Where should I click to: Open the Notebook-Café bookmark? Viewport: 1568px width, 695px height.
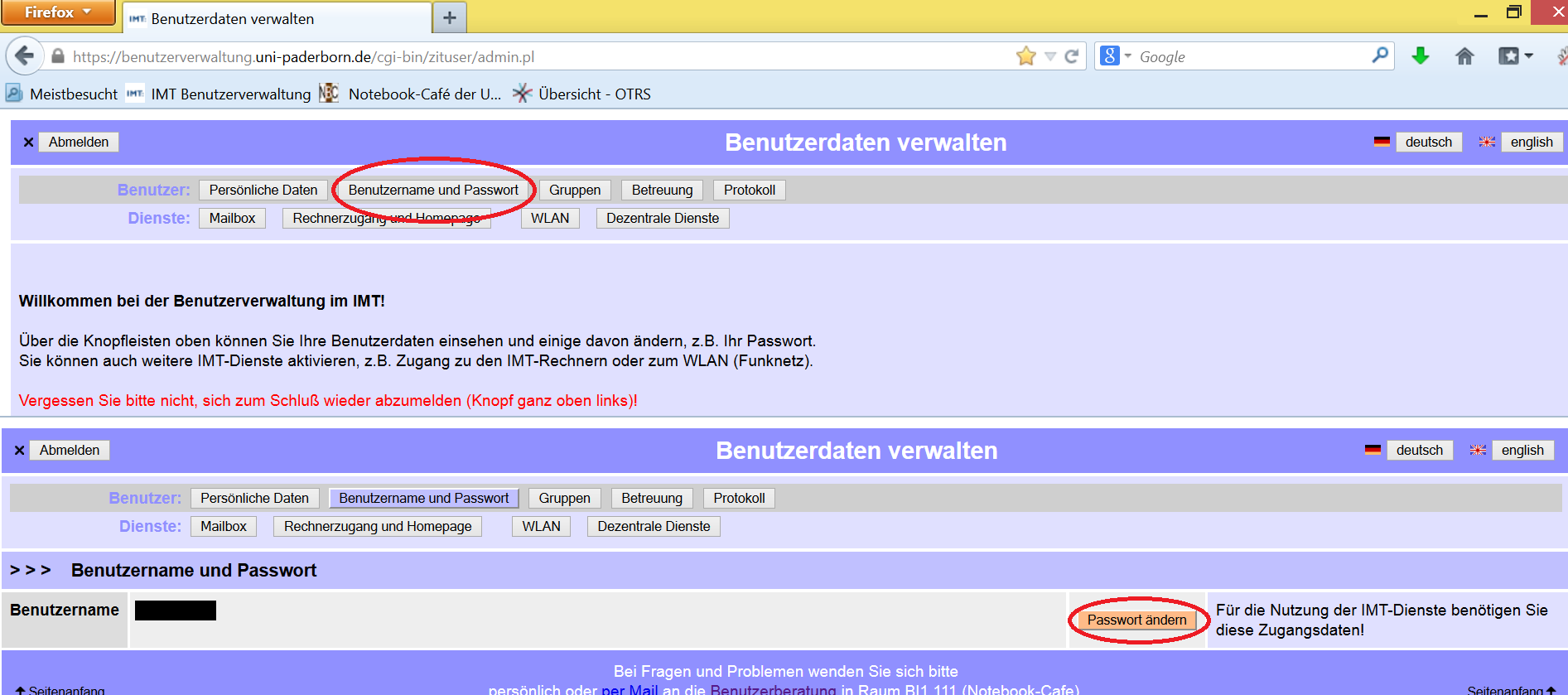(411, 94)
